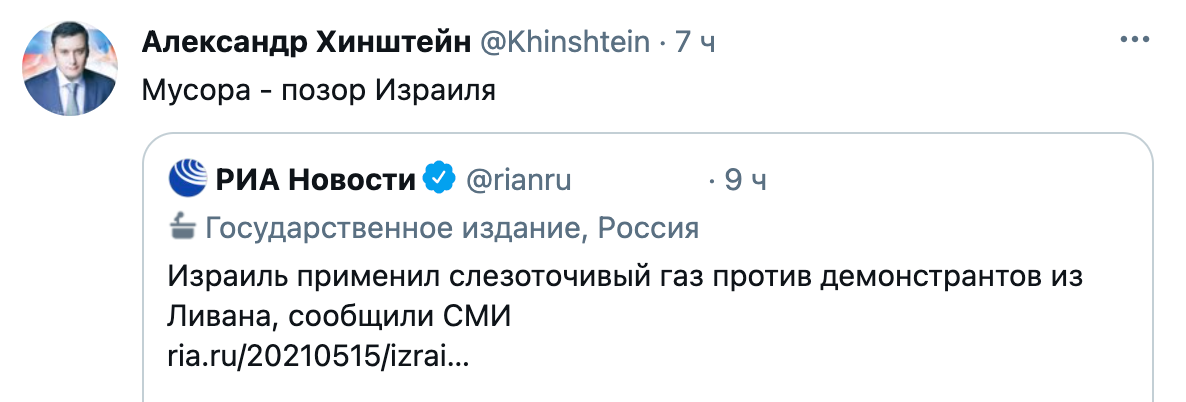Viewport: 1186px width, 402px height.
Task: Click the "Государственное издание, Россия" label
Action: coord(451,228)
